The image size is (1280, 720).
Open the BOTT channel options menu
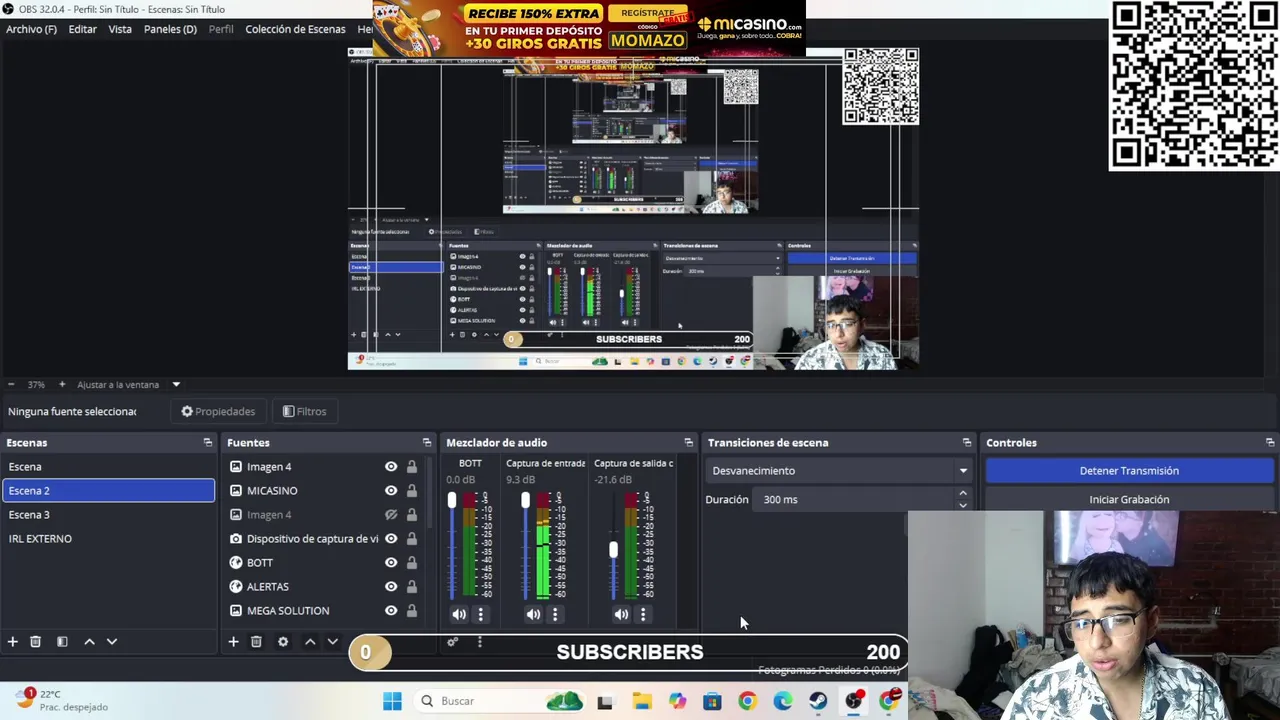pos(480,615)
